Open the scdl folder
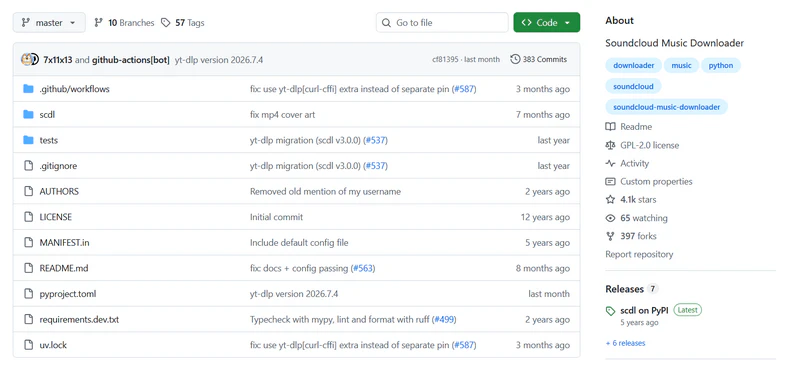The height and width of the screenshot is (366, 800). click(x=47, y=115)
